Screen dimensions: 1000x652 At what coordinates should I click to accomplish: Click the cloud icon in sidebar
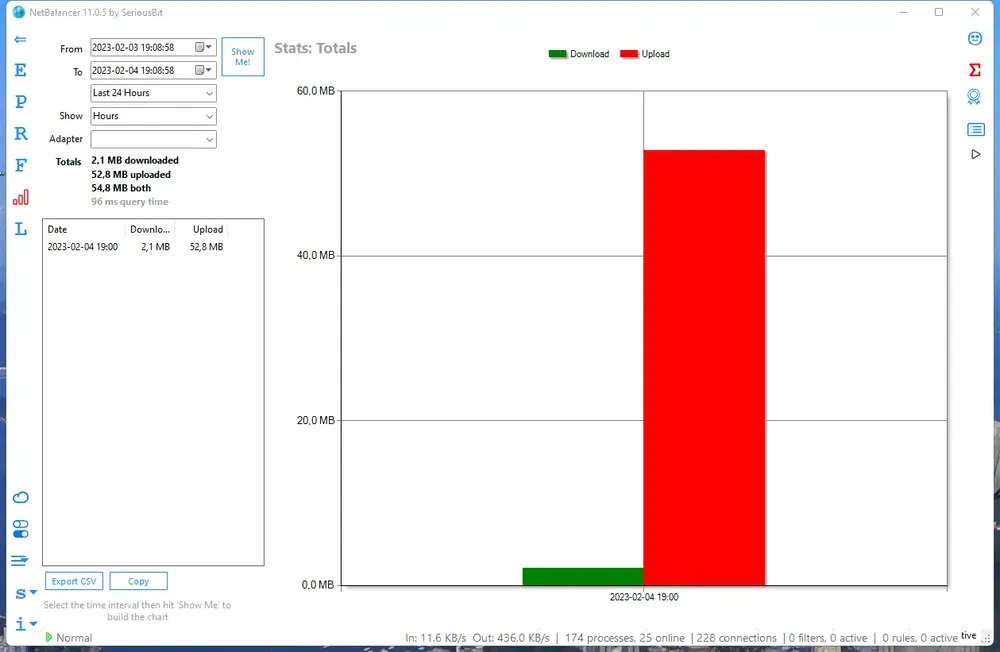pyautogui.click(x=20, y=498)
